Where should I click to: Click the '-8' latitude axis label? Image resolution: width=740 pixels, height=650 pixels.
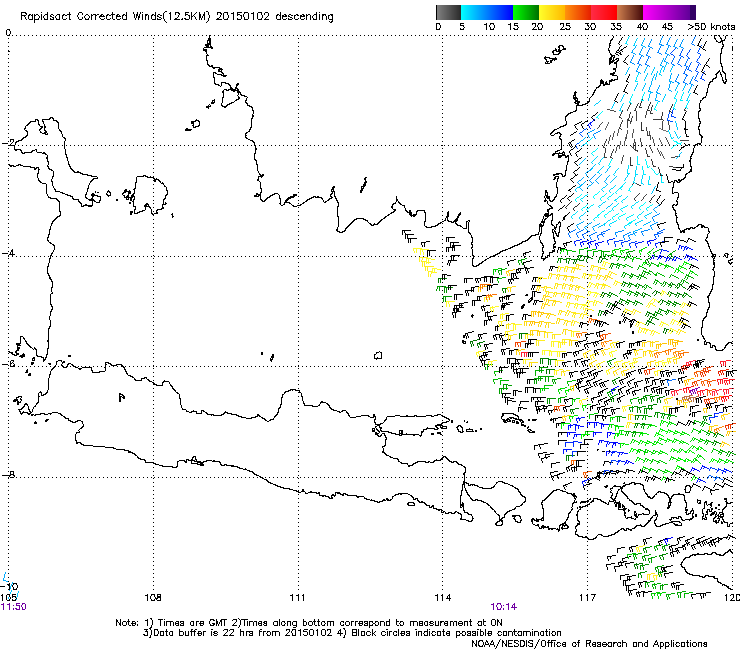click(8, 474)
